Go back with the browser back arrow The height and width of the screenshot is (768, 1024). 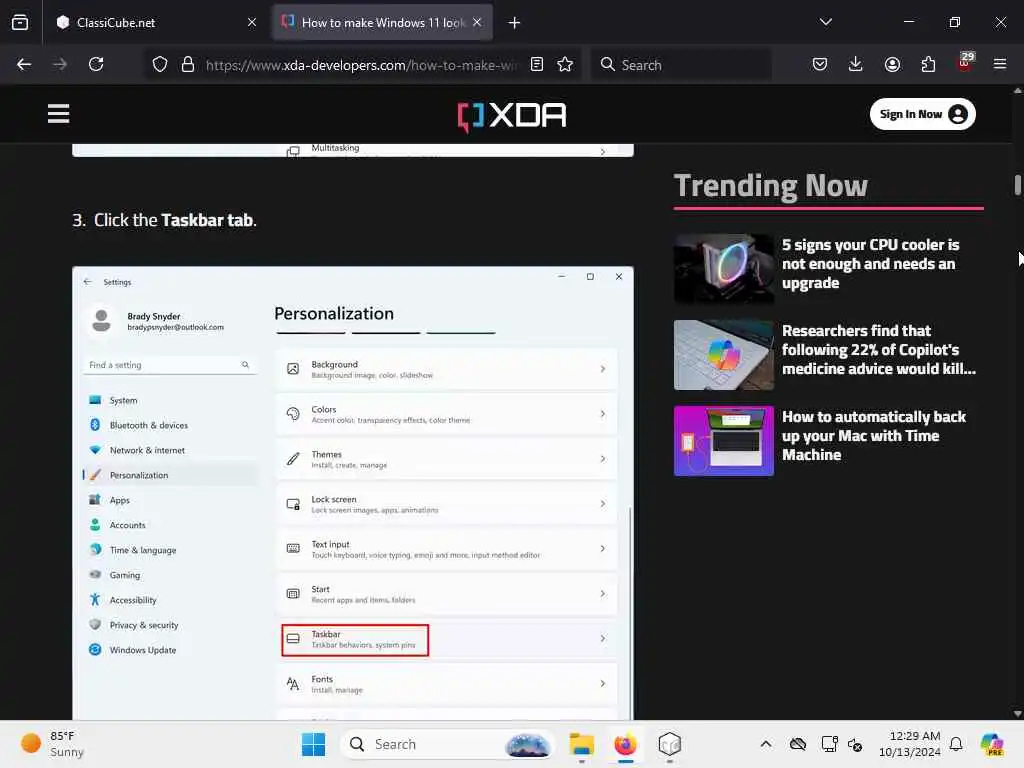point(24,64)
